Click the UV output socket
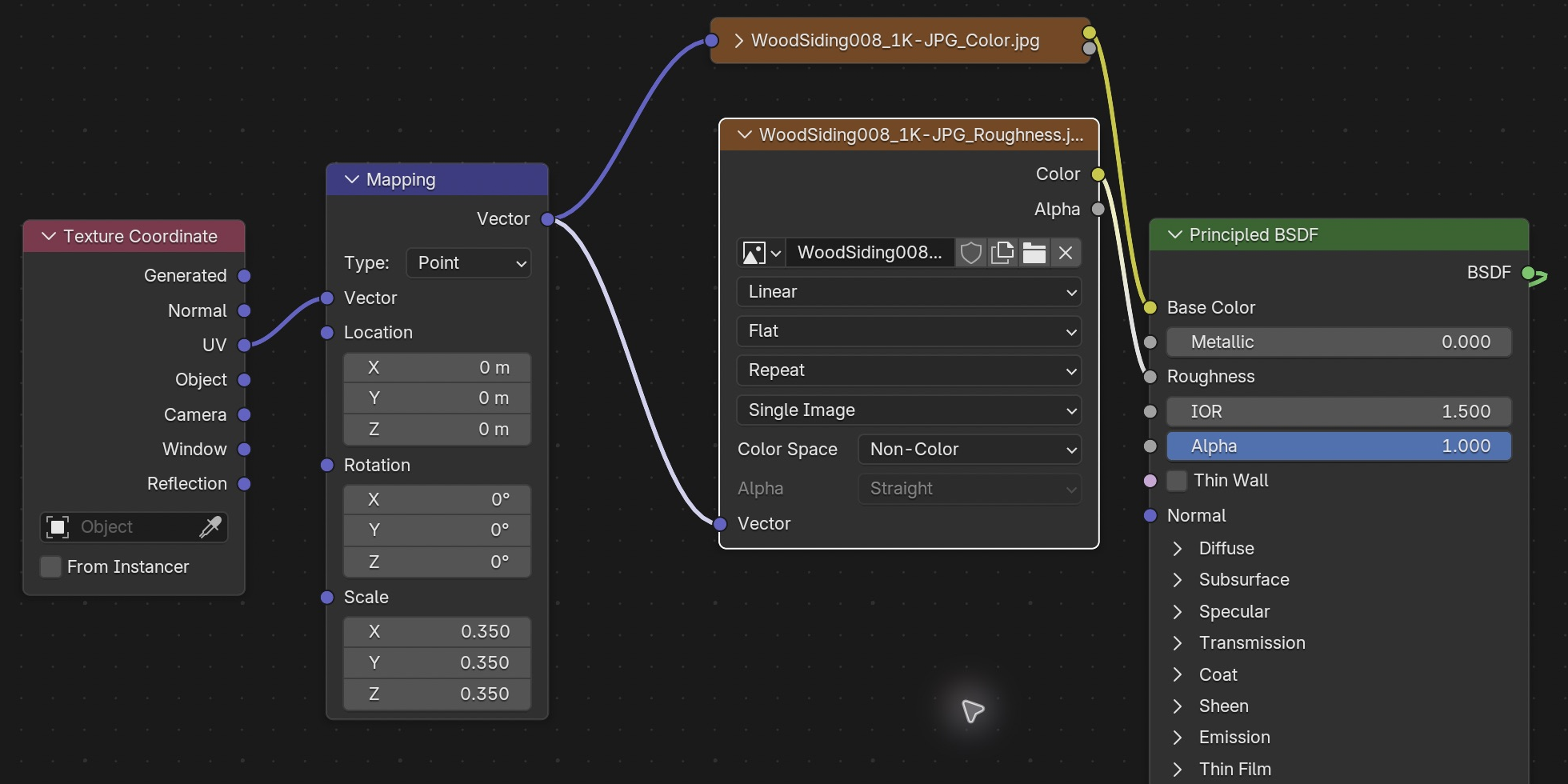 (245, 345)
